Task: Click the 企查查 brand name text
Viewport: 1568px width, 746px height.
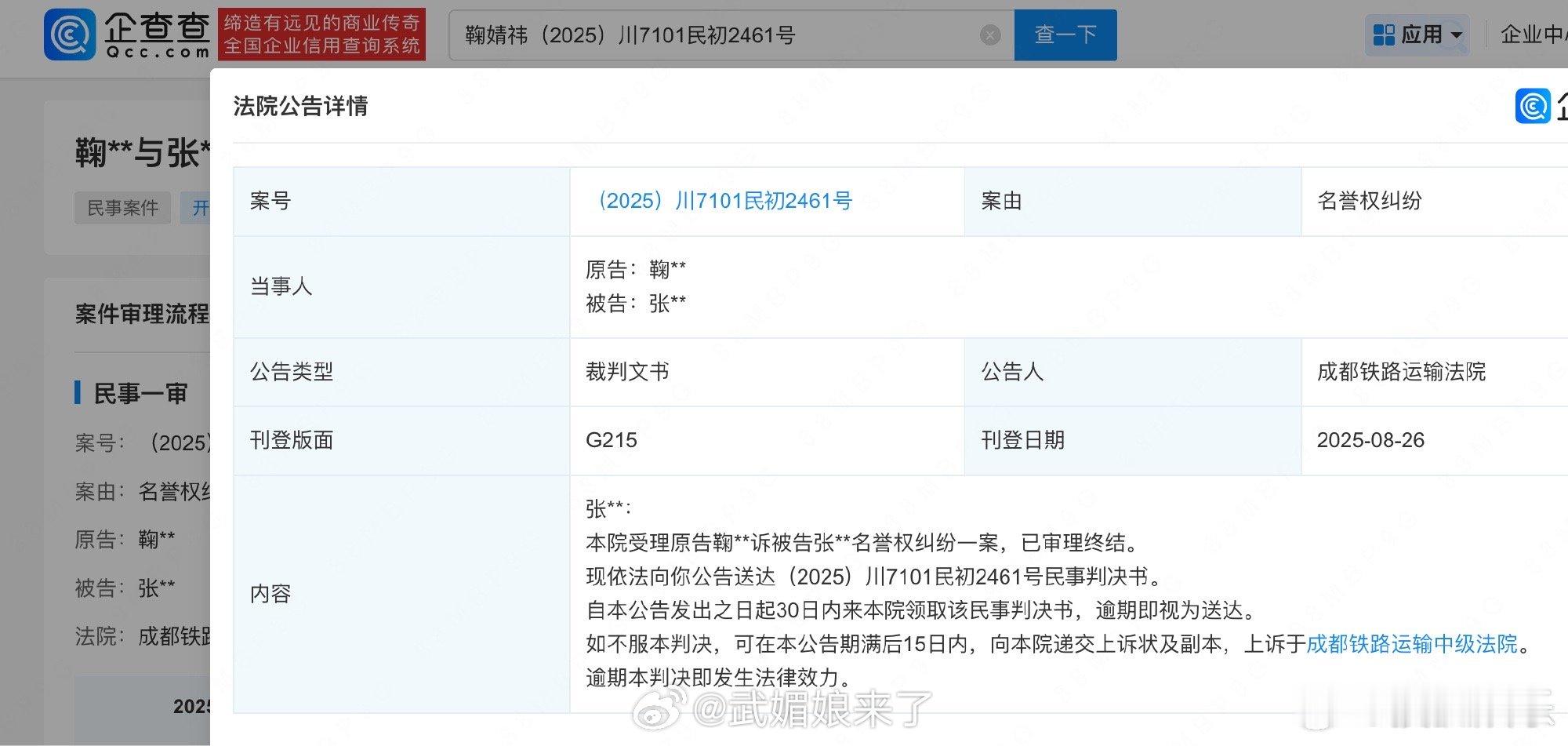Action: click(157, 27)
